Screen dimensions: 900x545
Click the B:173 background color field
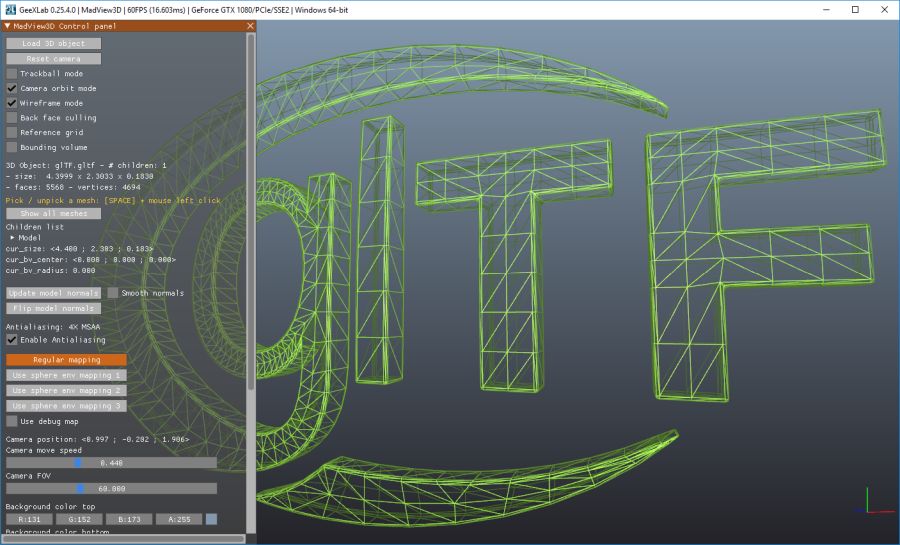[x=129, y=519]
